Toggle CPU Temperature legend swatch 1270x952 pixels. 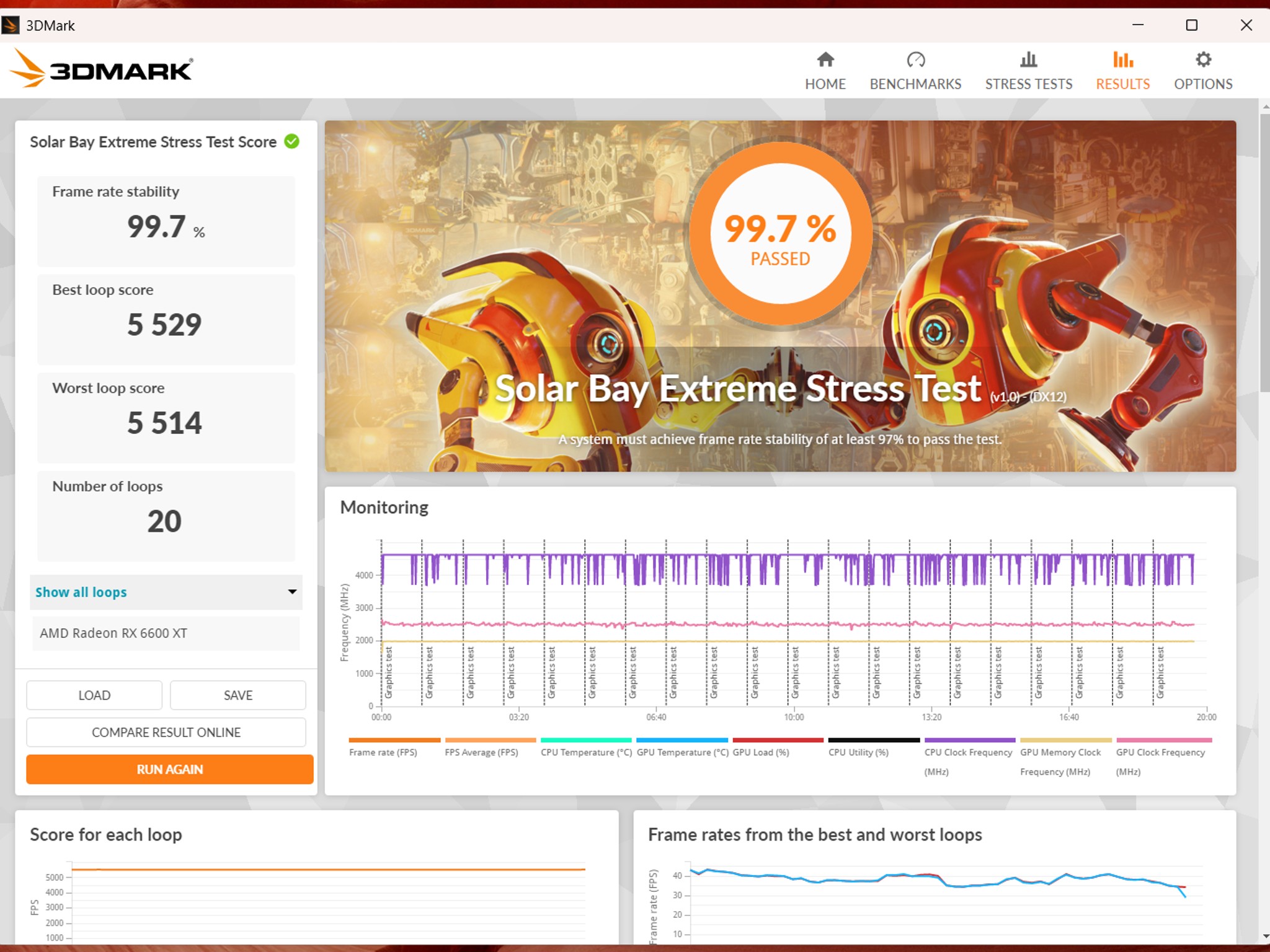click(586, 740)
